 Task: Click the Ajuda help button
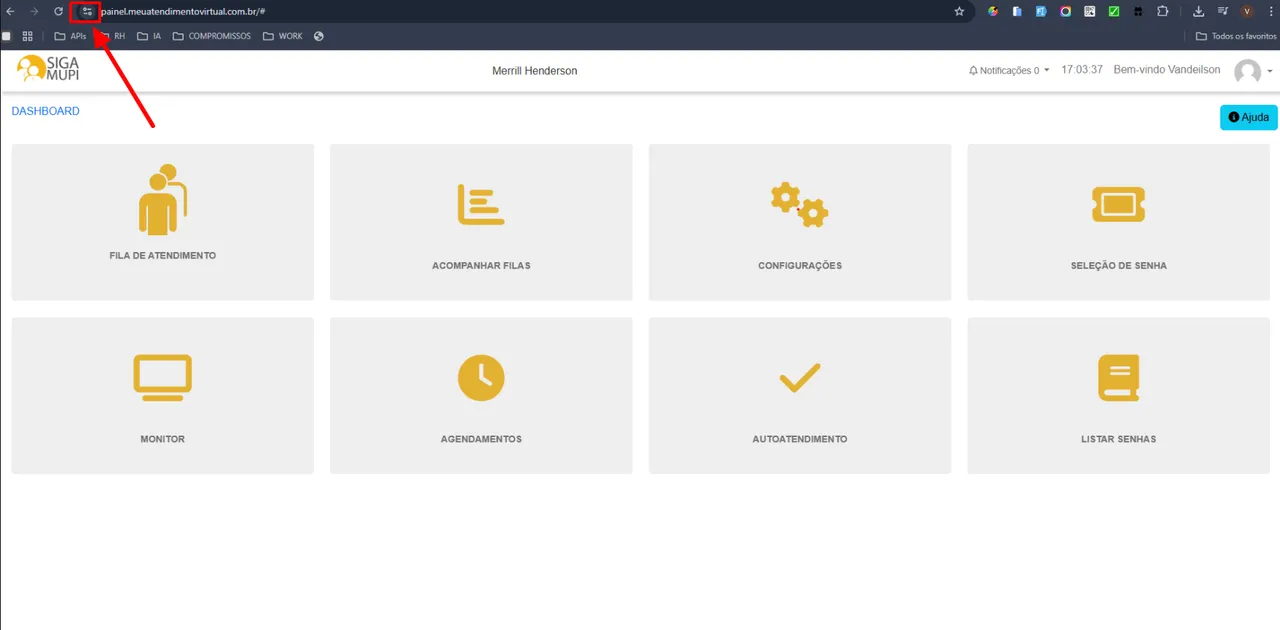click(1248, 117)
